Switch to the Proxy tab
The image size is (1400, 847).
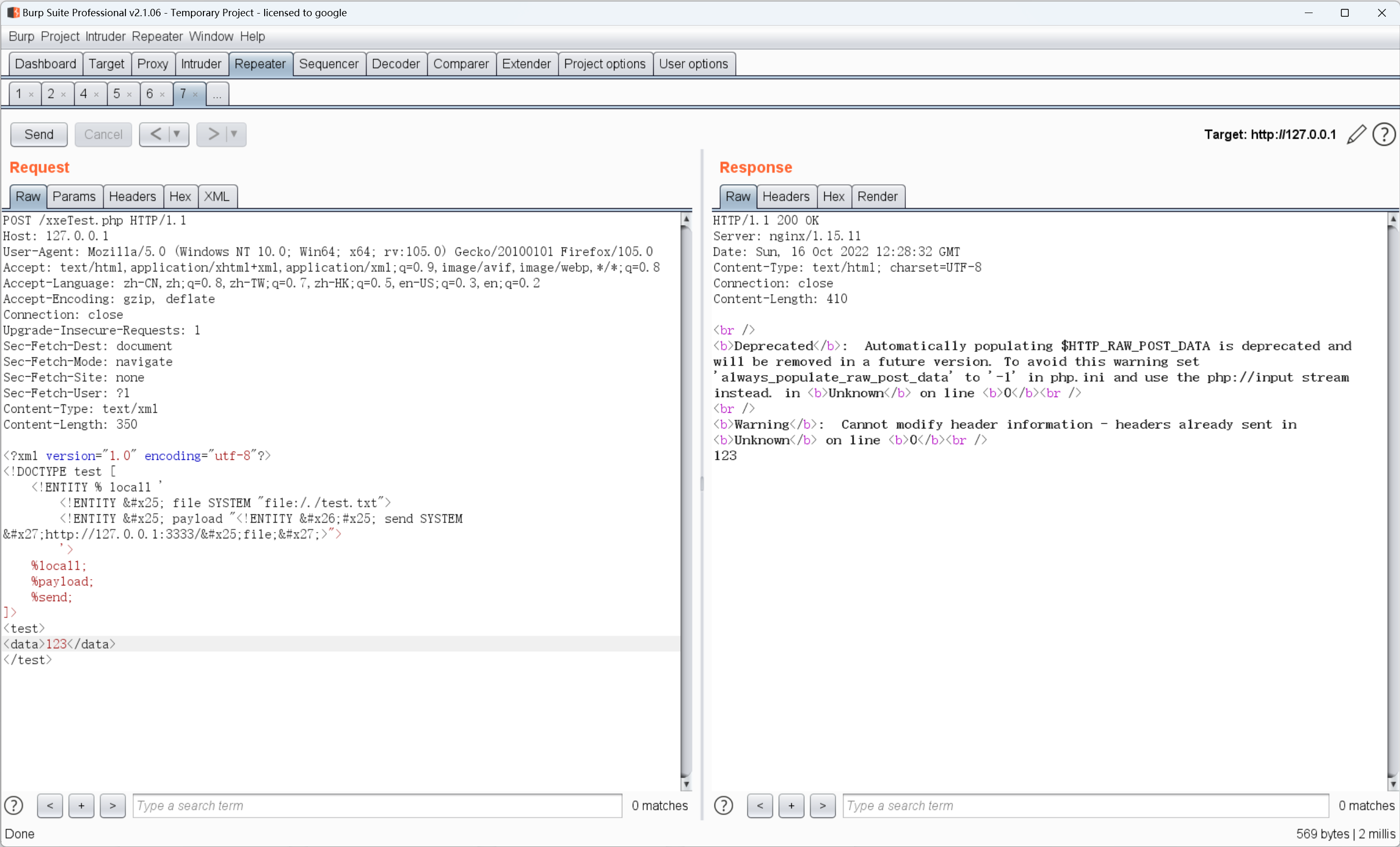click(x=153, y=64)
